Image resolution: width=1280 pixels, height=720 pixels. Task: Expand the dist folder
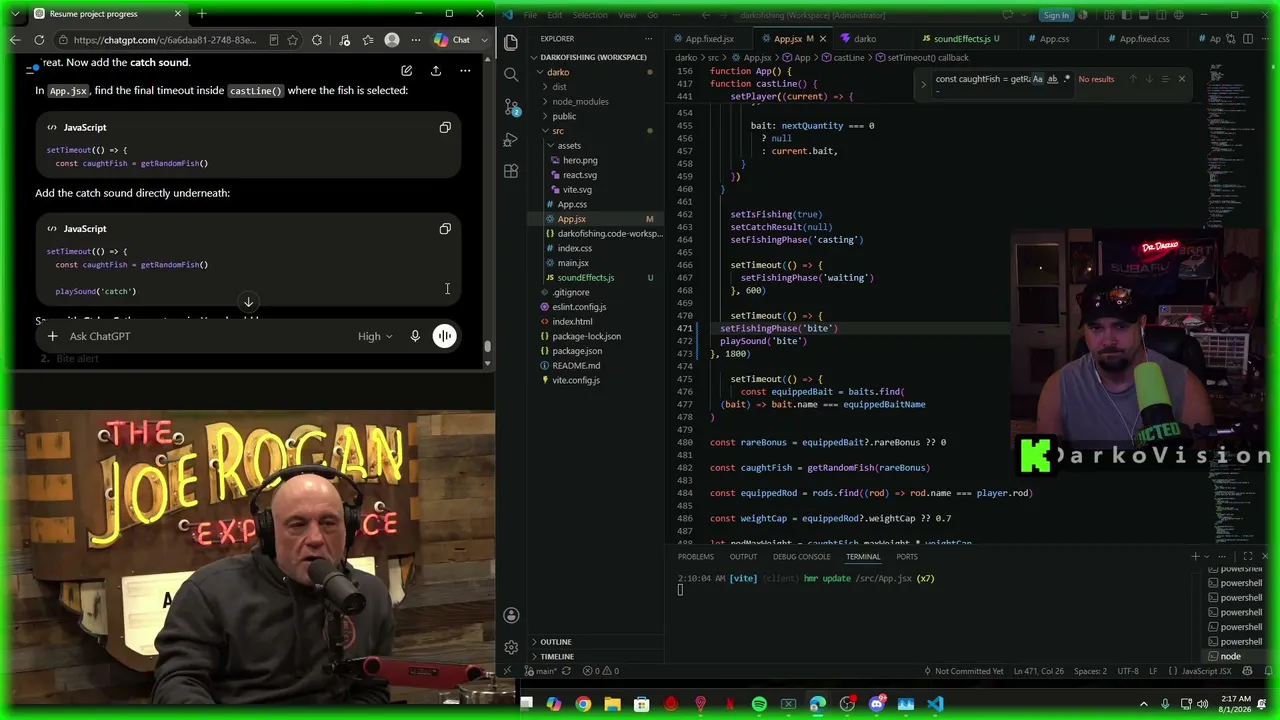coord(546,87)
